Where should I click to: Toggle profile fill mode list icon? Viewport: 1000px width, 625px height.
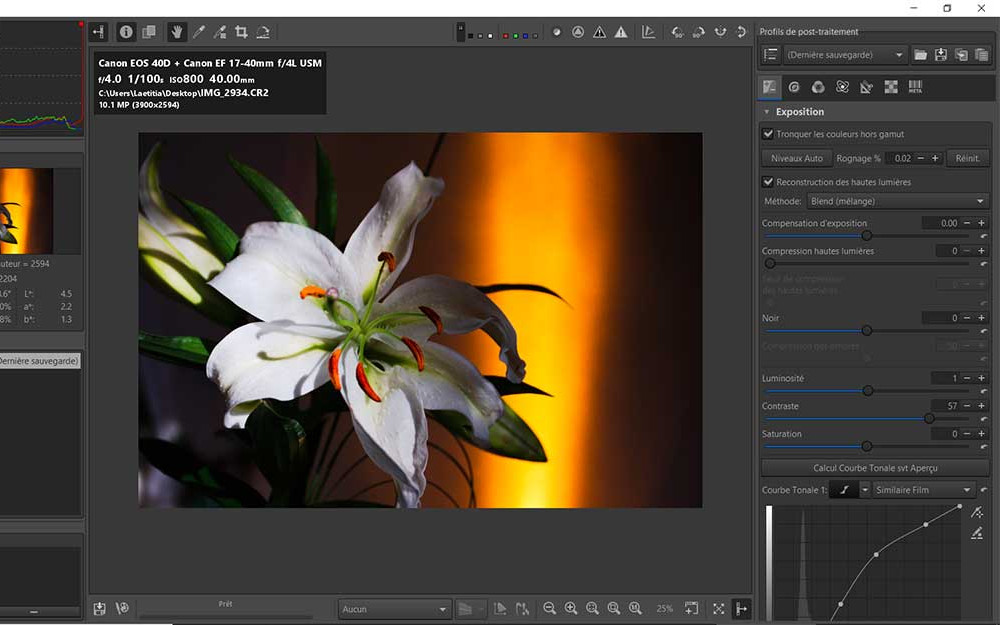pyautogui.click(x=770, y=55)
